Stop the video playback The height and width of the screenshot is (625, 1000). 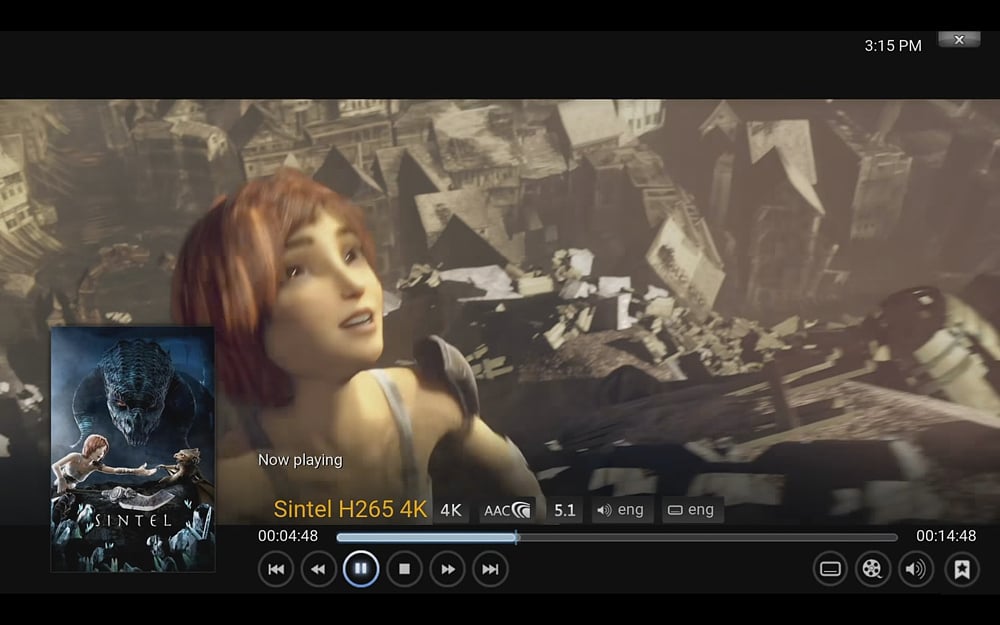[x=403, y=569]
